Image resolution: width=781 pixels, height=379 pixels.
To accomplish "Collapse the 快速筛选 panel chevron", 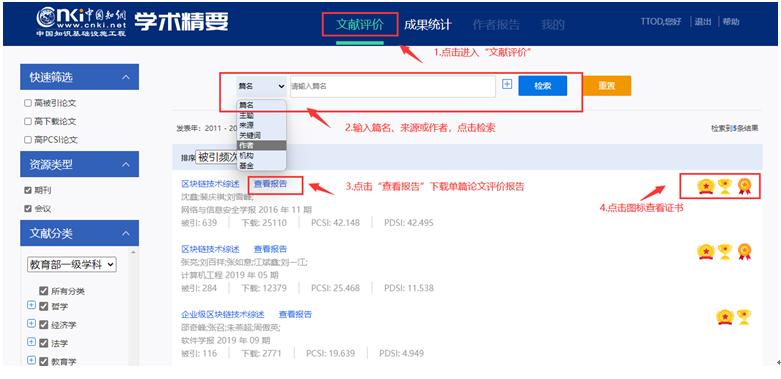I will point(126,77).
